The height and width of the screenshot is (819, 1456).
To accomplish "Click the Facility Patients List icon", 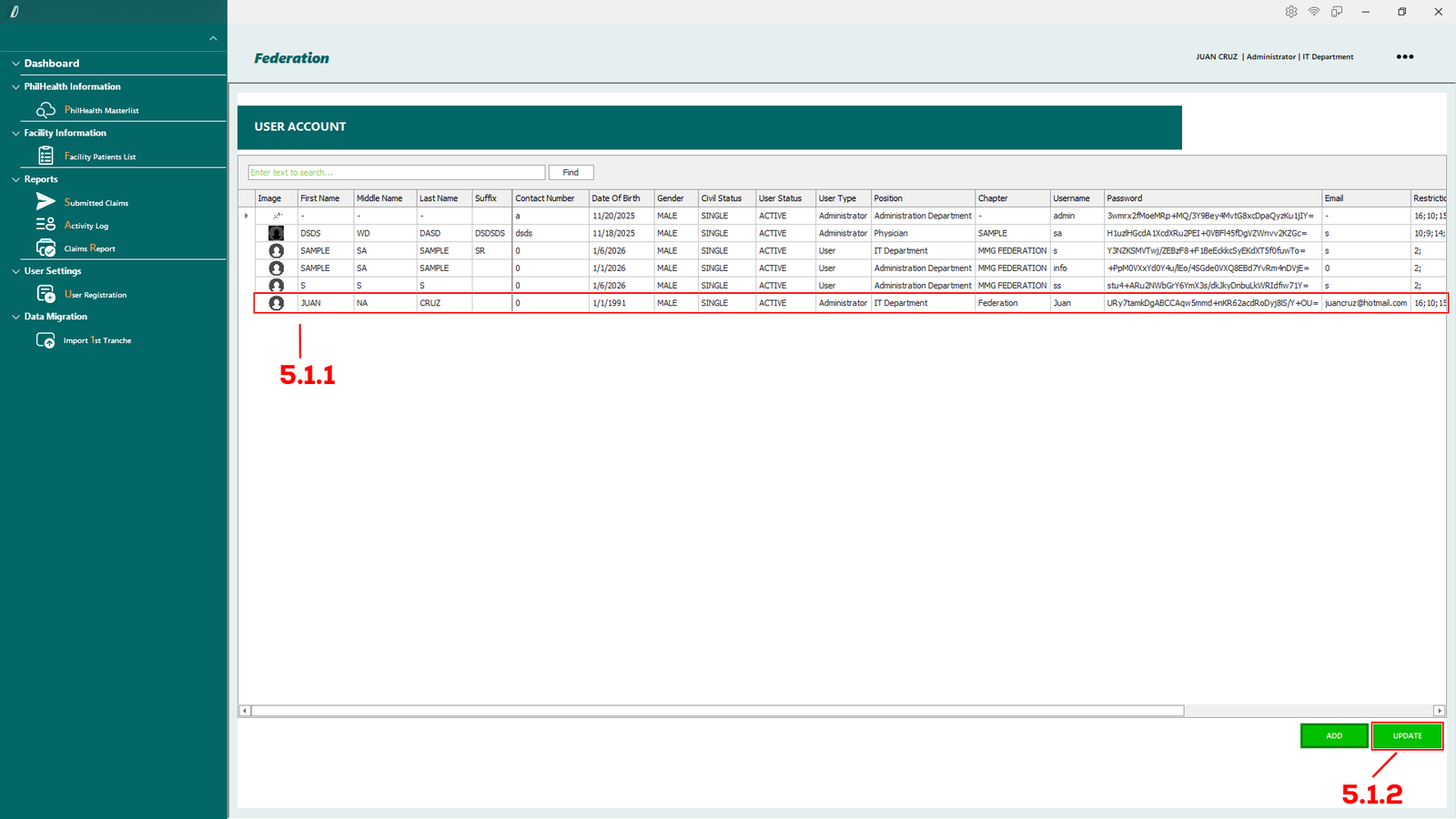I will pyautogui.click(x=45, y=157).
